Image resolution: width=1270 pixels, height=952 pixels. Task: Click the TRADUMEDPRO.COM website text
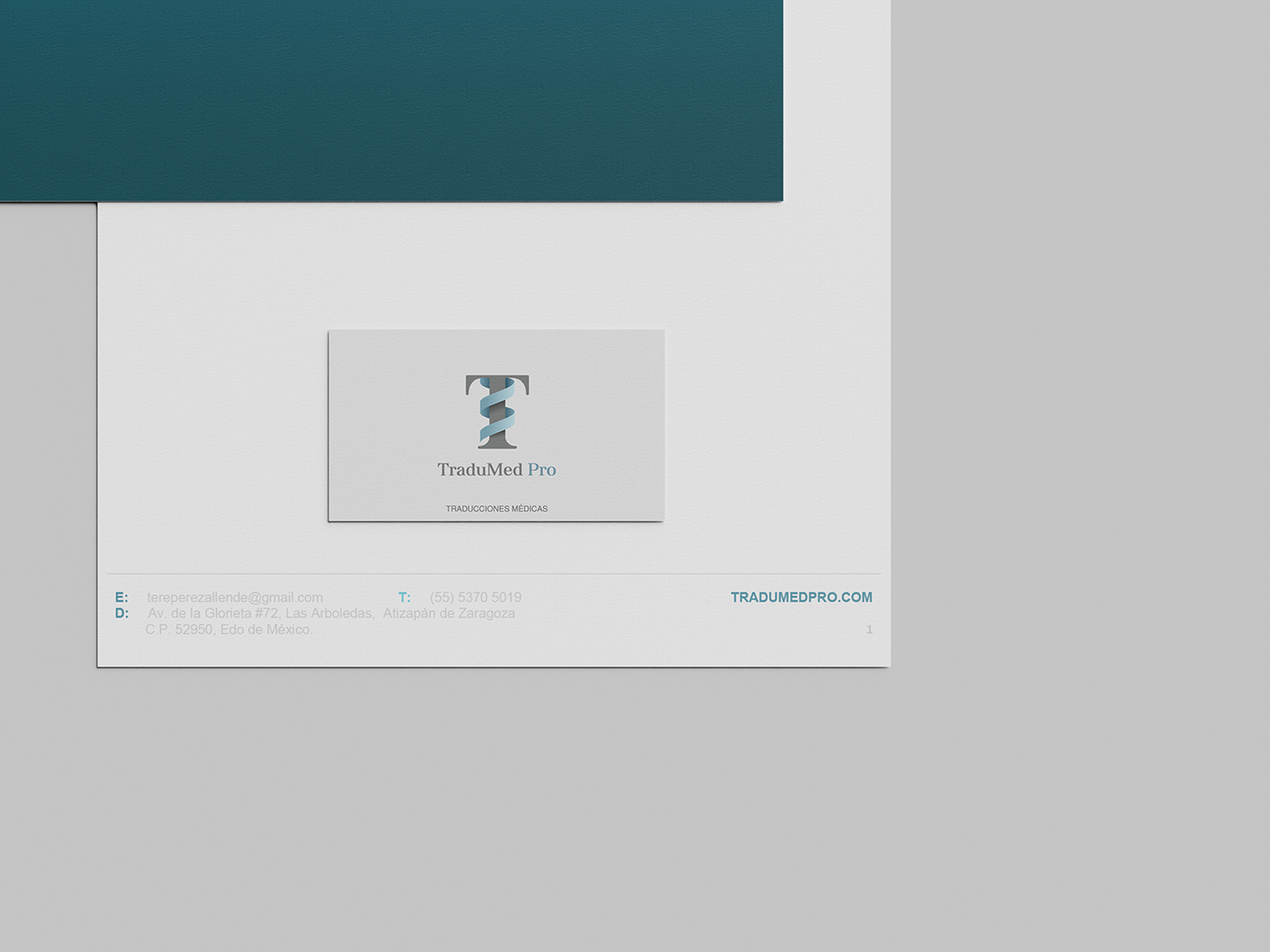coord(801,597)
